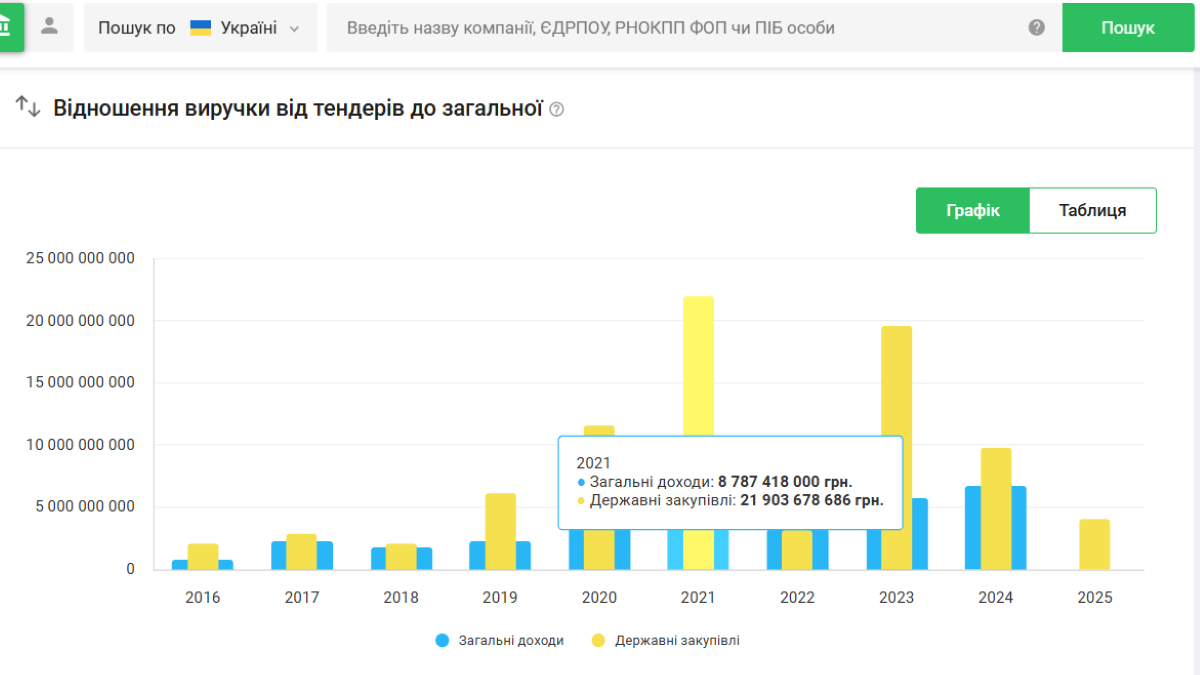Click the blue 2024 income bar

(1019, 528)
